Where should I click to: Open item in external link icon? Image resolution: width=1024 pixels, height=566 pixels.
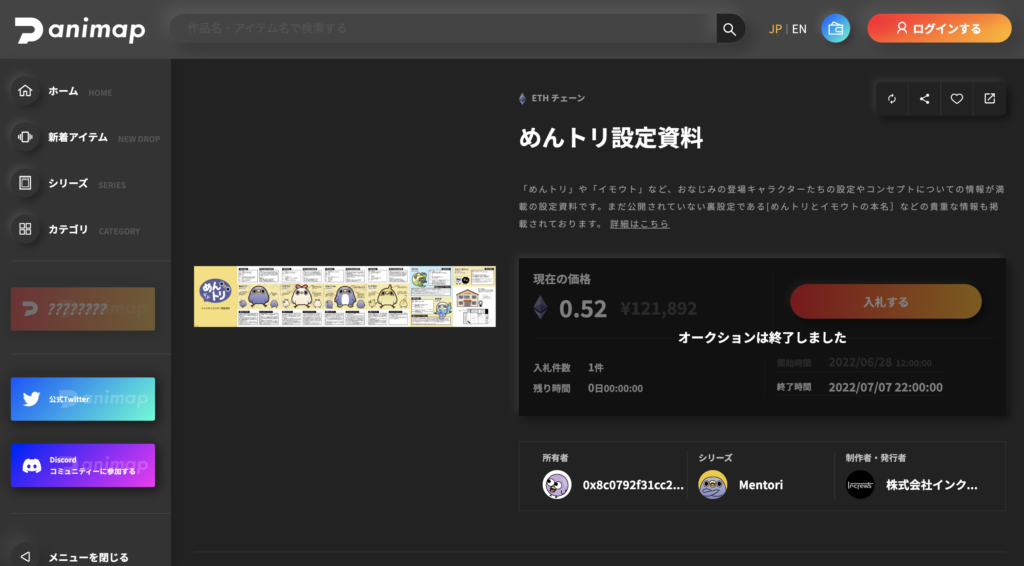(989, 99)
